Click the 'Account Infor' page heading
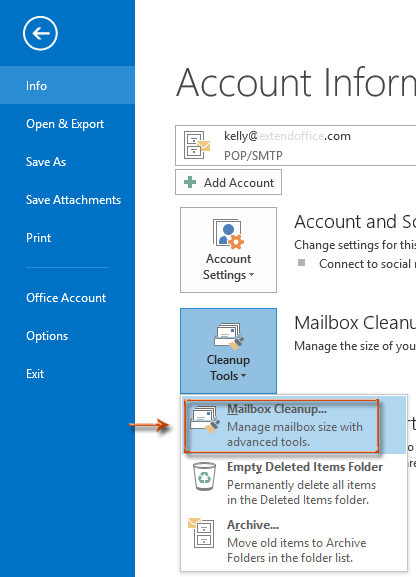 tap(296, 82)
